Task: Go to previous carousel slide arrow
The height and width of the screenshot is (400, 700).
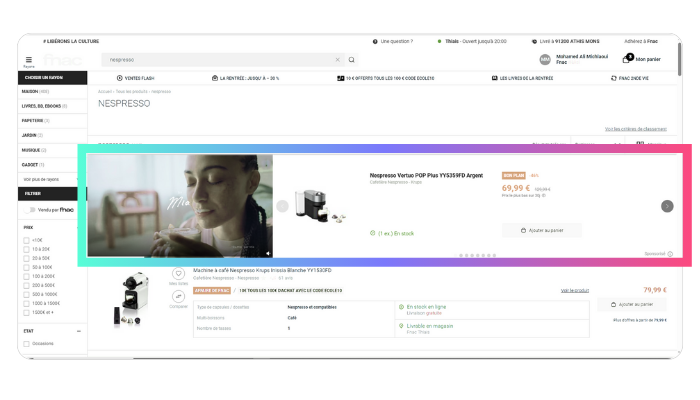Action: tap(282, 206)
